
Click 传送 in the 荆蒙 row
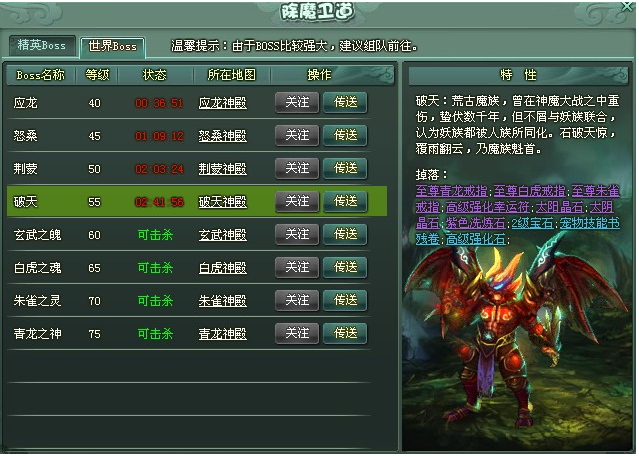[x=345, y=168]
